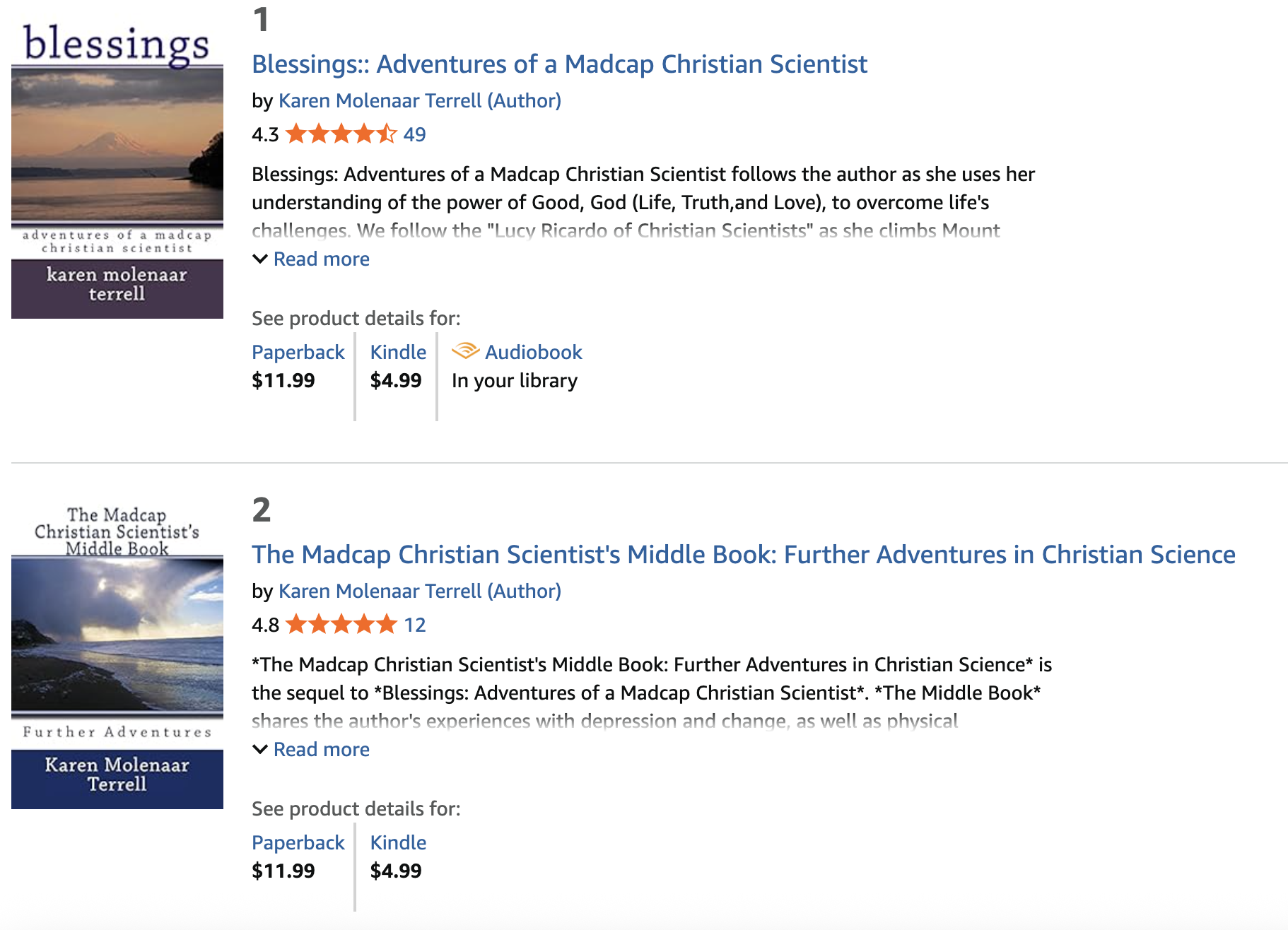View the 49 ratings for Blessings
The width and height of the screenshot is (1288, 930).
click(414, 134)
